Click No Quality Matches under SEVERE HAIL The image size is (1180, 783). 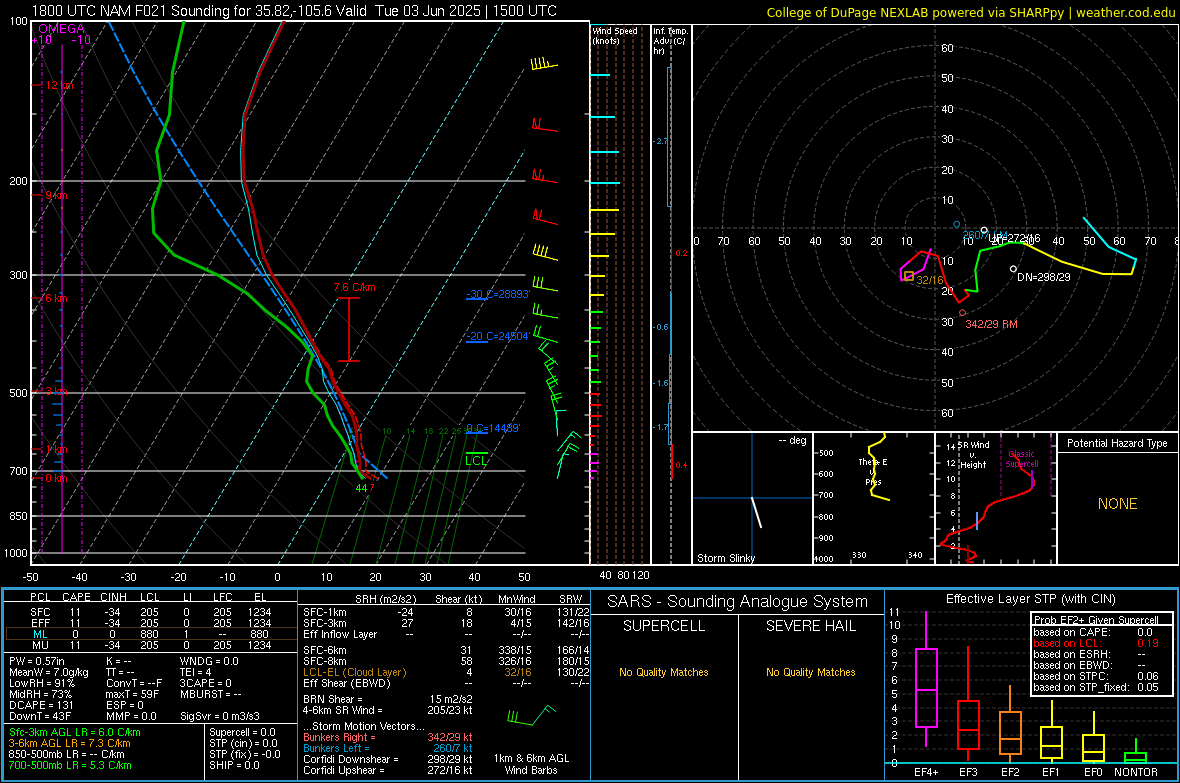(810, 672)
